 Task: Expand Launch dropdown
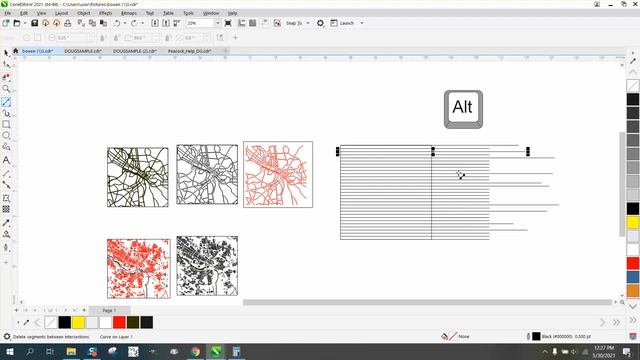[362, 23]
